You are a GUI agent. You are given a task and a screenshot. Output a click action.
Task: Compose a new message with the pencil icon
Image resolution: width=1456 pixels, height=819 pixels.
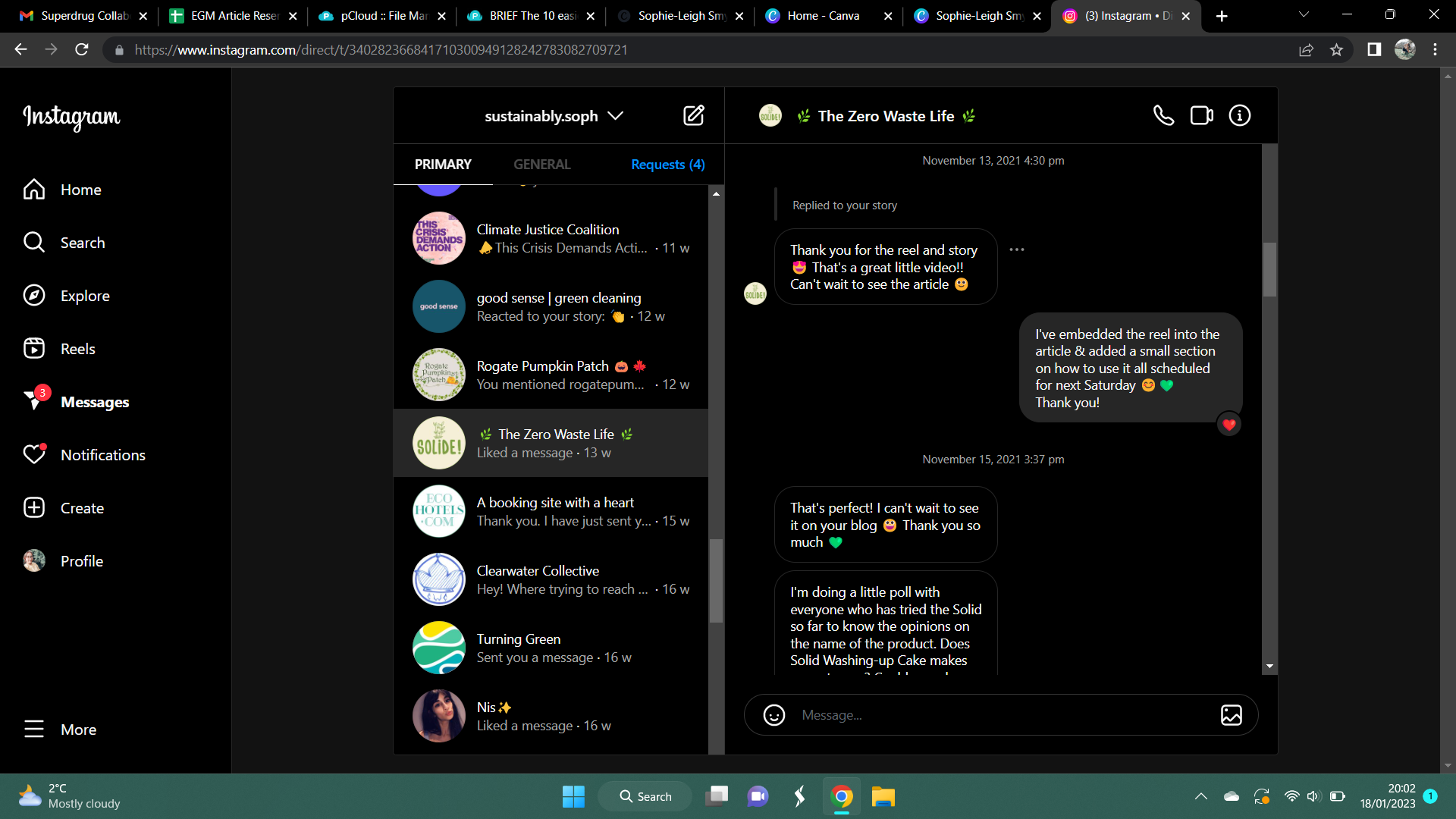click(693, 115)
